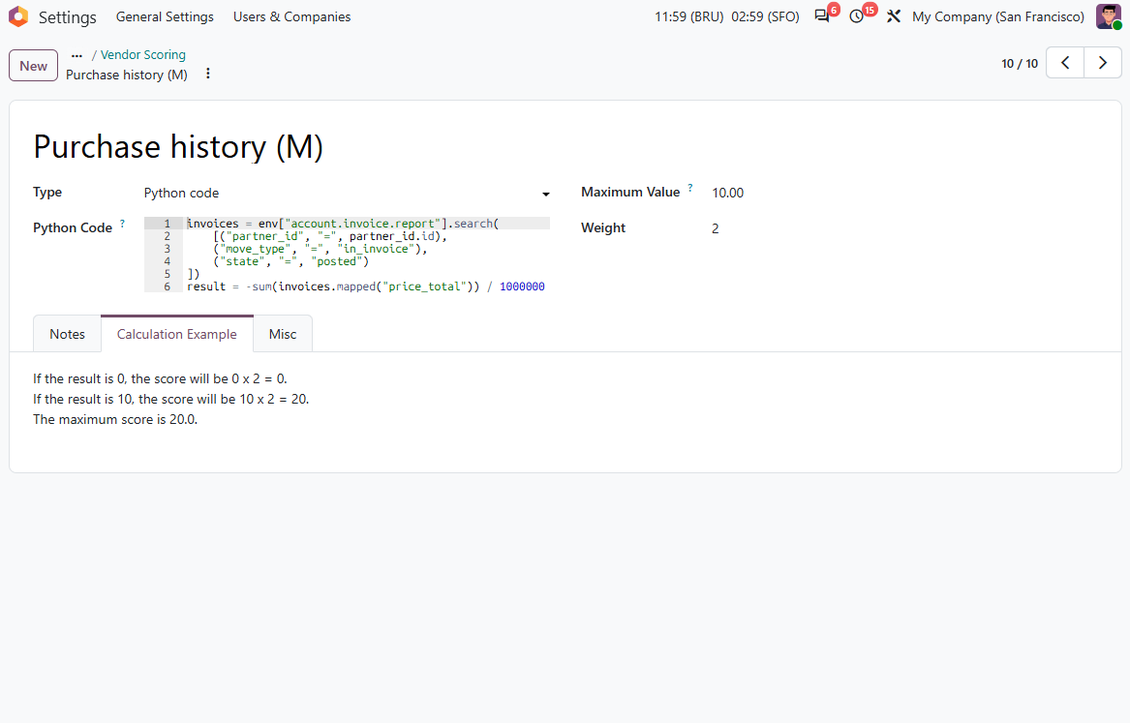
Task: Click the 11:59 (BRU) clock text
Action: (x=689, y=17)
